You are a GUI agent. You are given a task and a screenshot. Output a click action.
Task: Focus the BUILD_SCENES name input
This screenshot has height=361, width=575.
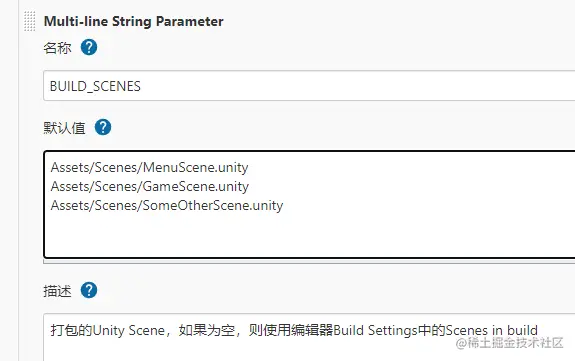tap(309, 86)
